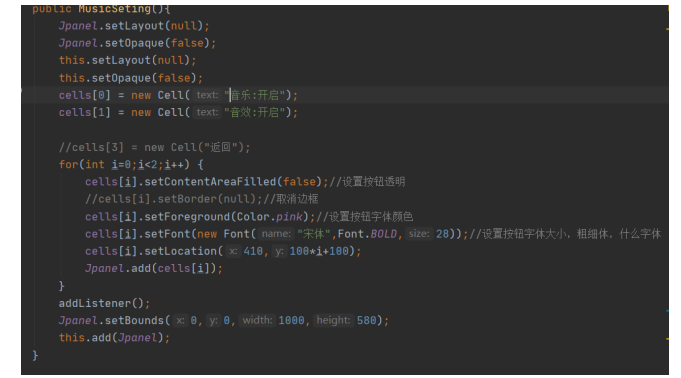Click the font name string "宋体"
681x378 pixels.
tap(314, 234)
